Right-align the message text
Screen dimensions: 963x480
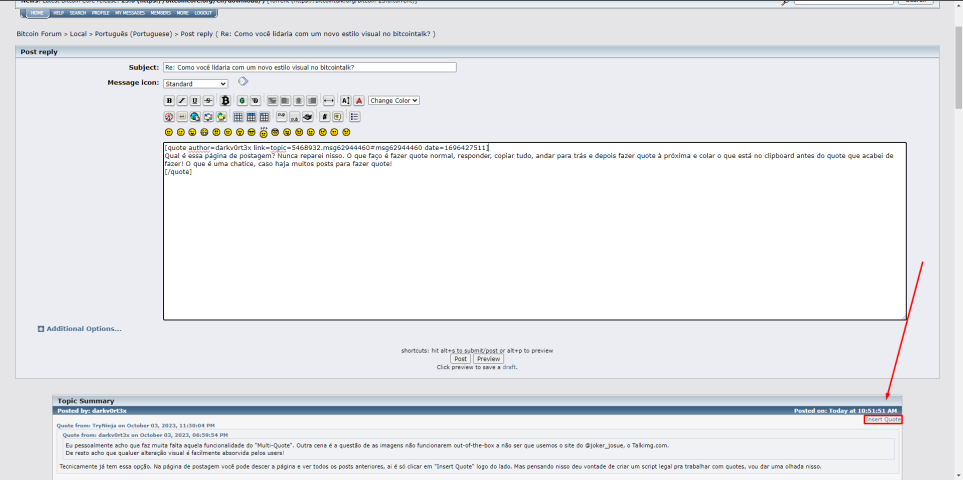(311, 101)
